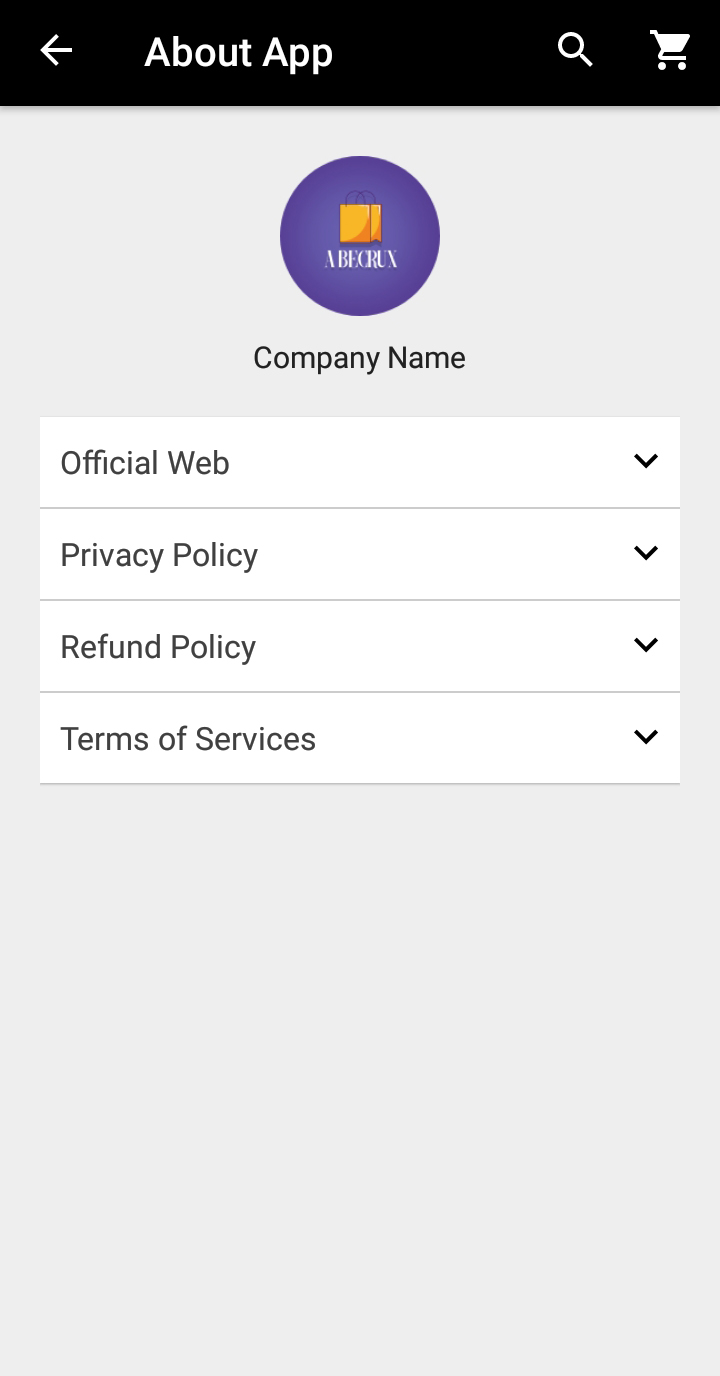Select the Privacy Policy label
Image resolution: width=720 pixels, height=1376 pixels.
[159, 555]
